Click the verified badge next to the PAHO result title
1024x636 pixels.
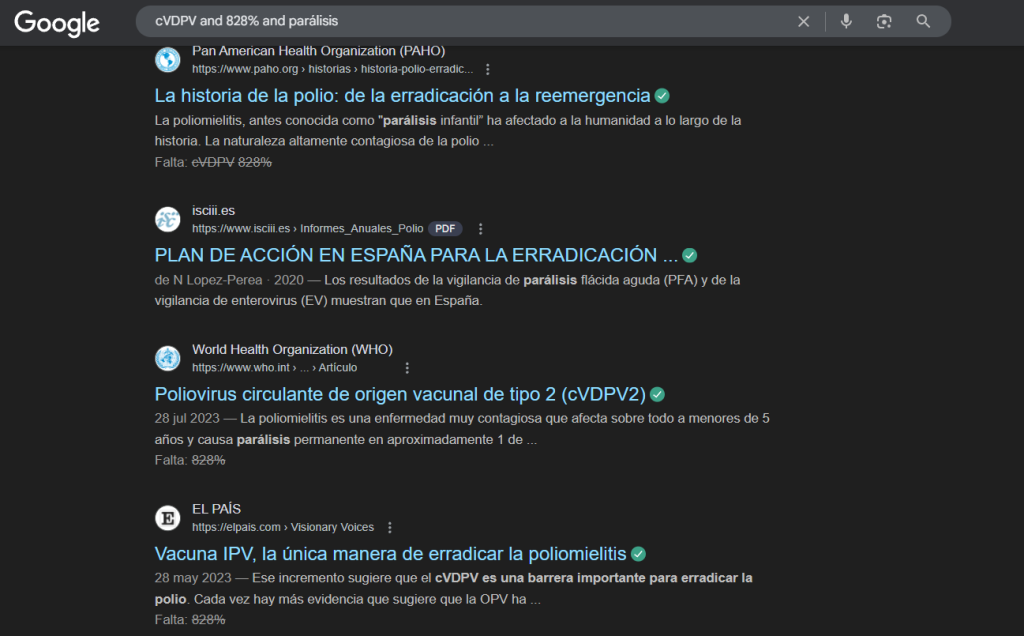point(662,96)
